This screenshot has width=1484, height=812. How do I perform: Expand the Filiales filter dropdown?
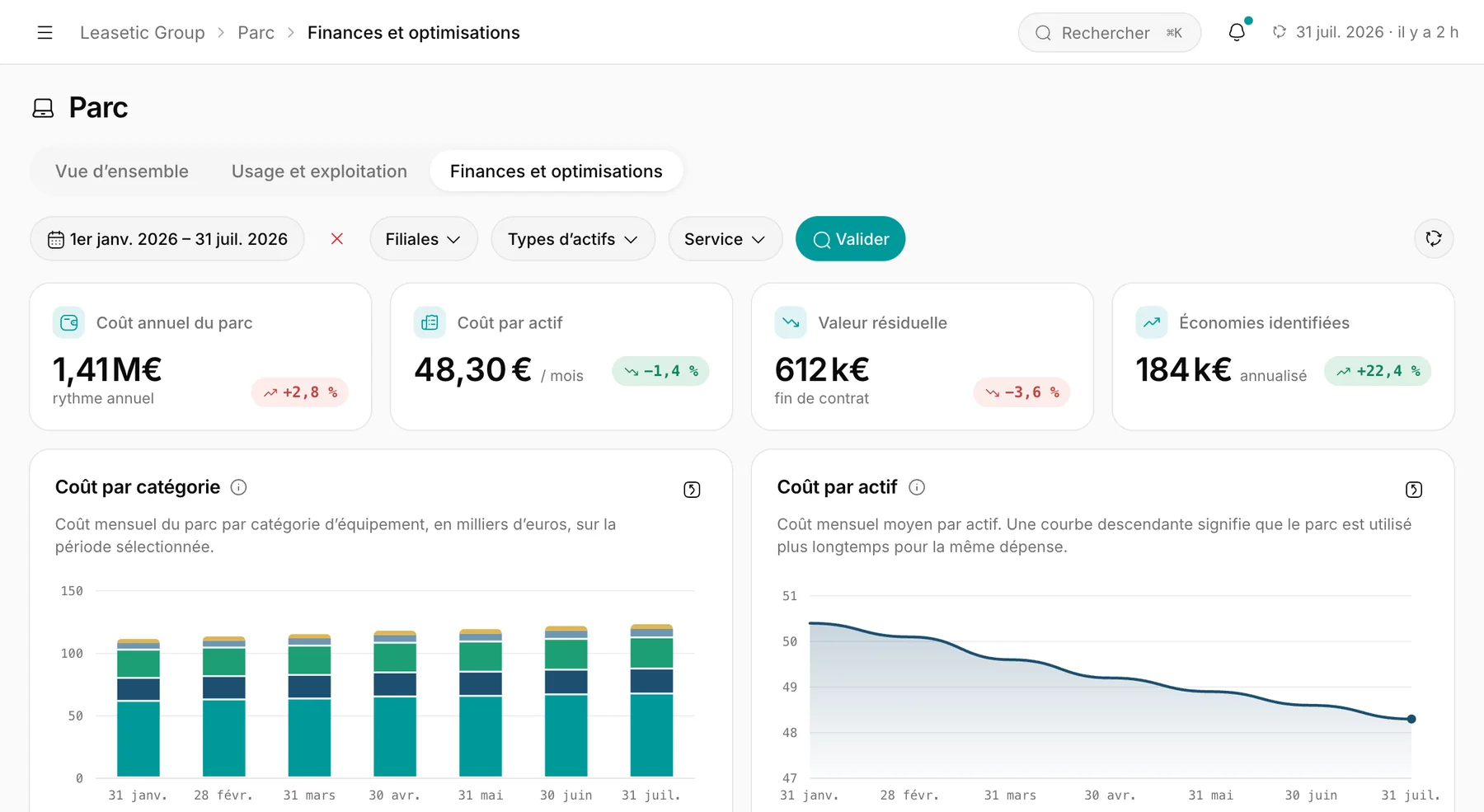click(424, 239)
